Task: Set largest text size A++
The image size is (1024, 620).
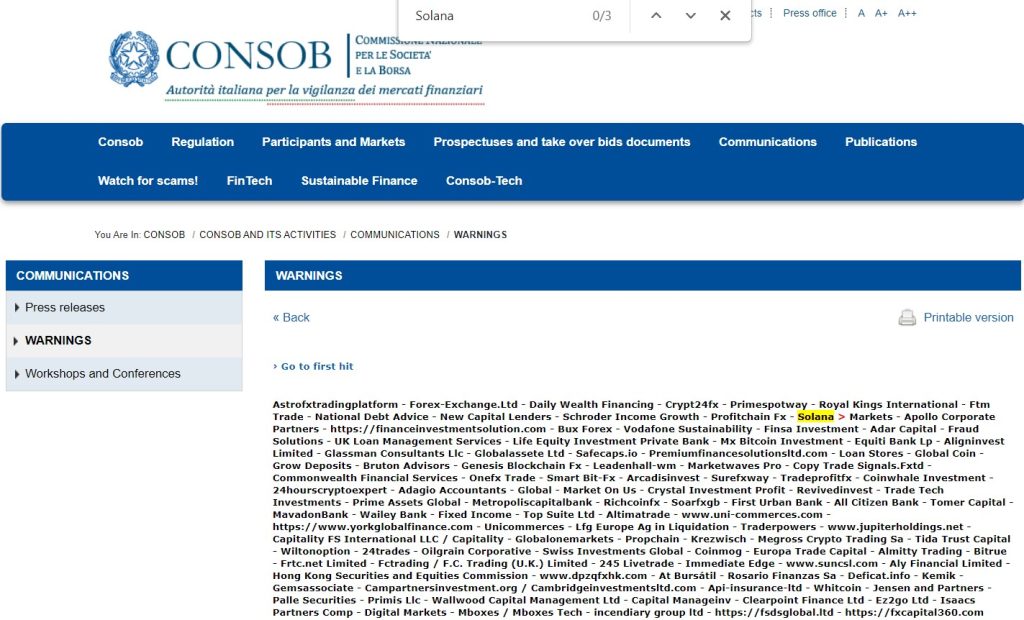Action: (x=906, y=13)
